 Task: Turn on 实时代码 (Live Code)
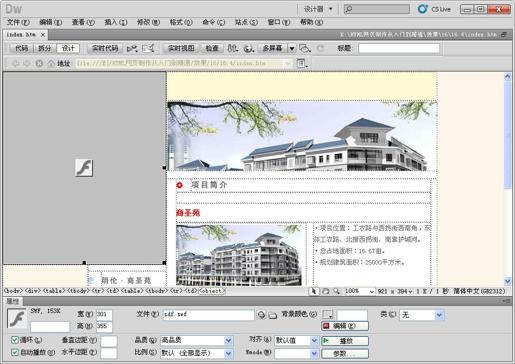(x=105, y=48)
